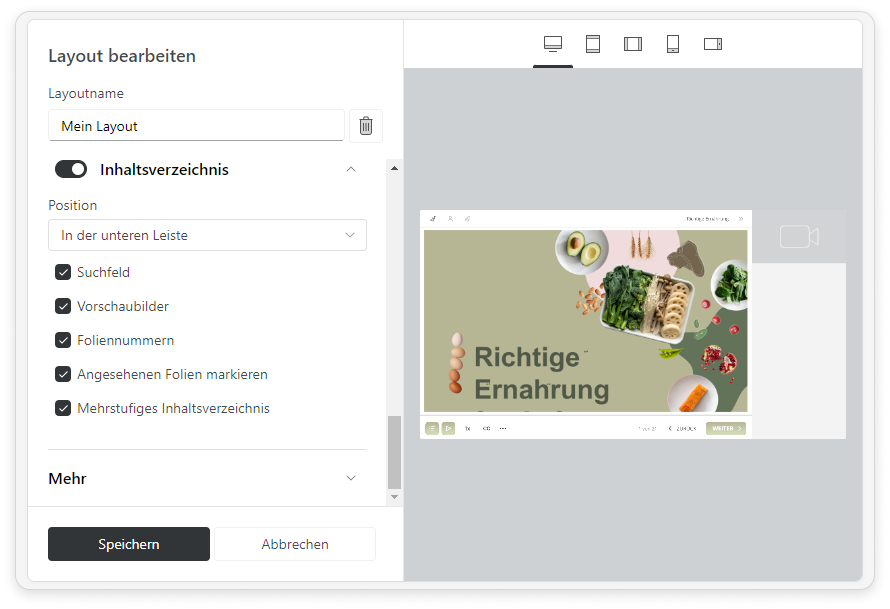Screen dimensions: 890x609
Task: Uncheck the Vorschaubilder checkbox
Action: coord(63,306)
